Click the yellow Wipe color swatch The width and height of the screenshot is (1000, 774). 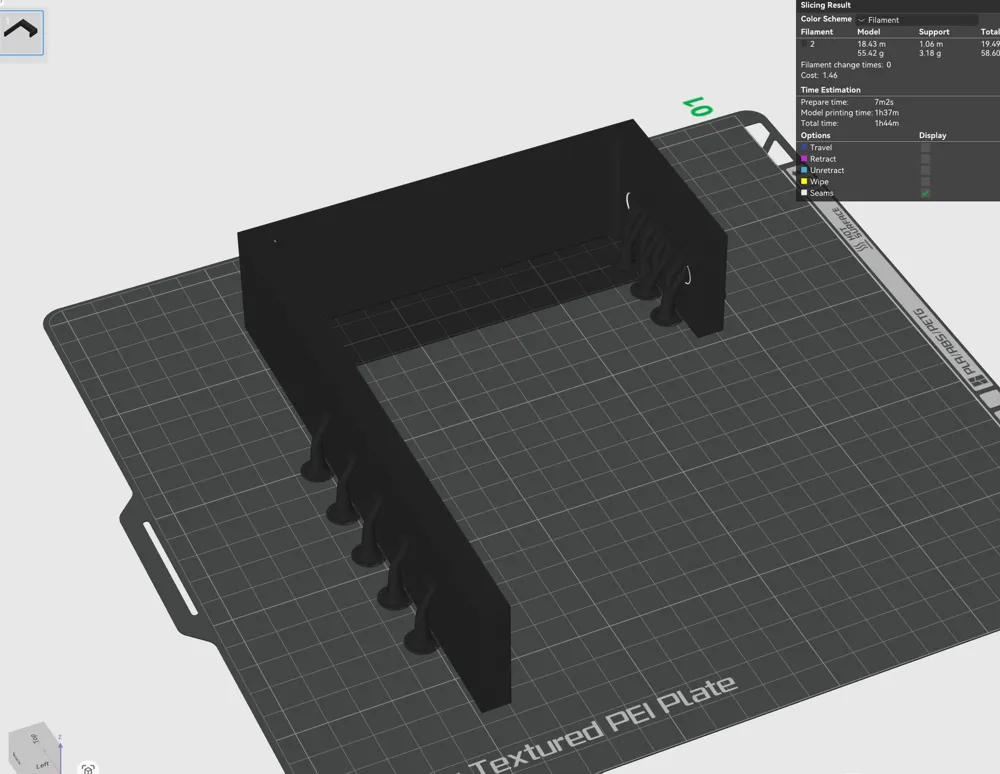(804, 182)
